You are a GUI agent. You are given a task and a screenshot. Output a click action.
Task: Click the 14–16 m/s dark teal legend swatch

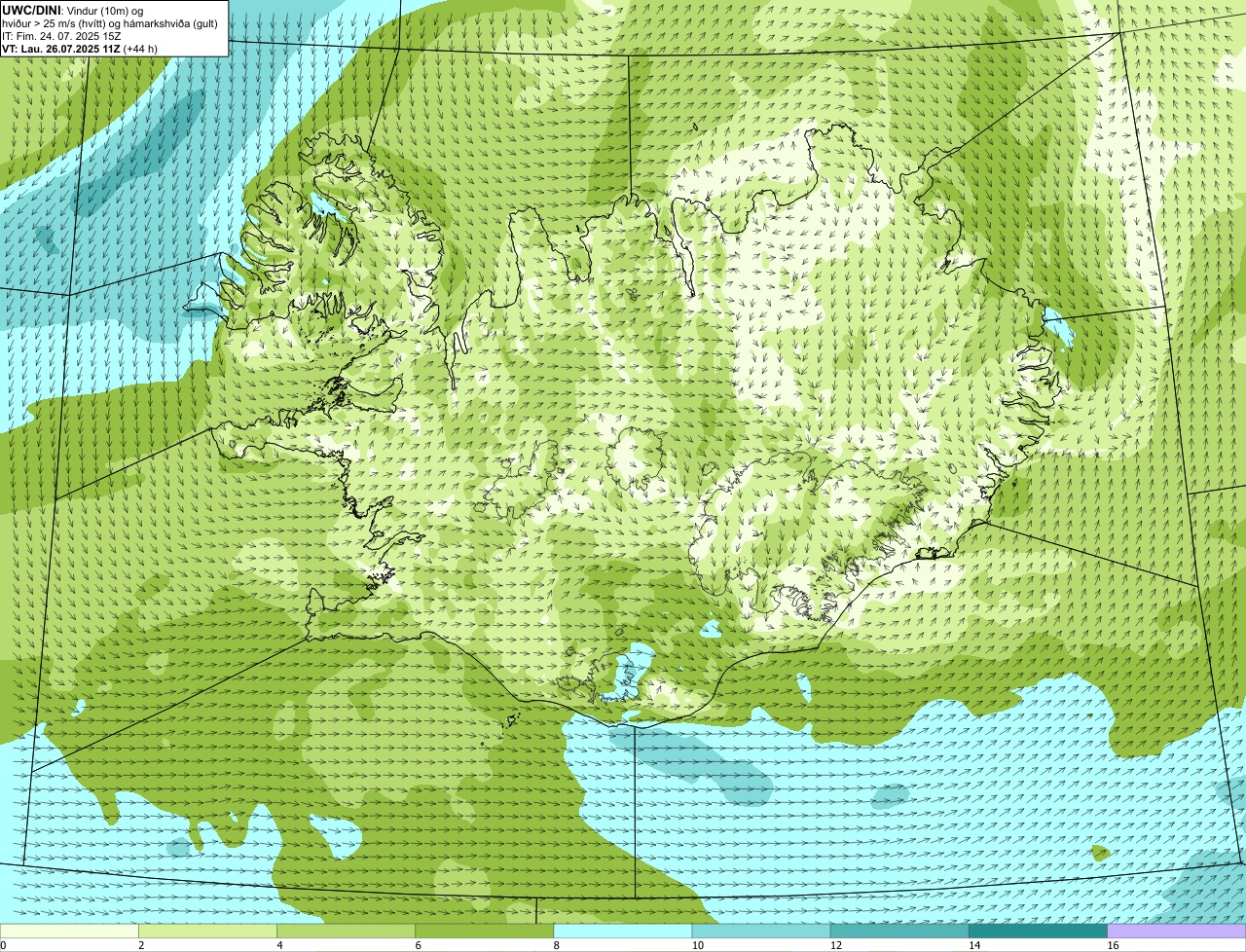1039,931
